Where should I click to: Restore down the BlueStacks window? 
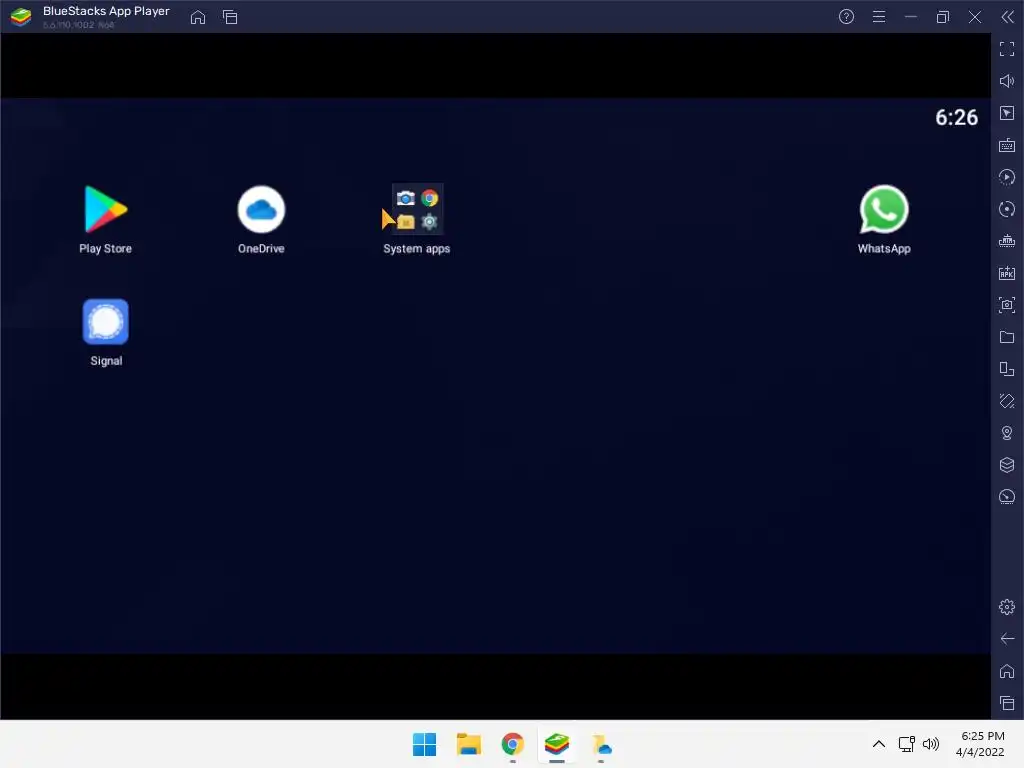tap(942, 17)
